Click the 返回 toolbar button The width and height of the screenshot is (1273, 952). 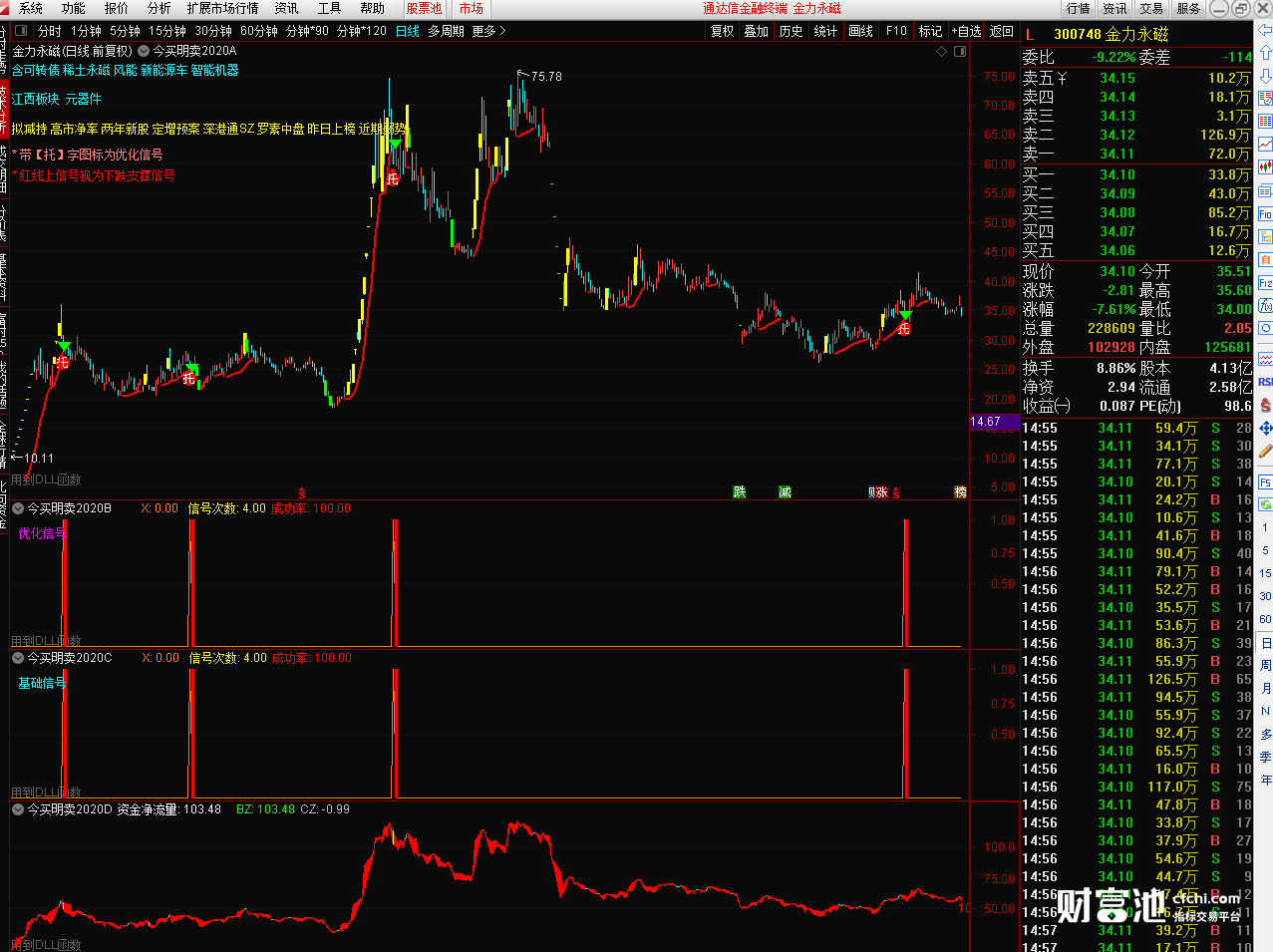point(1001,31)
